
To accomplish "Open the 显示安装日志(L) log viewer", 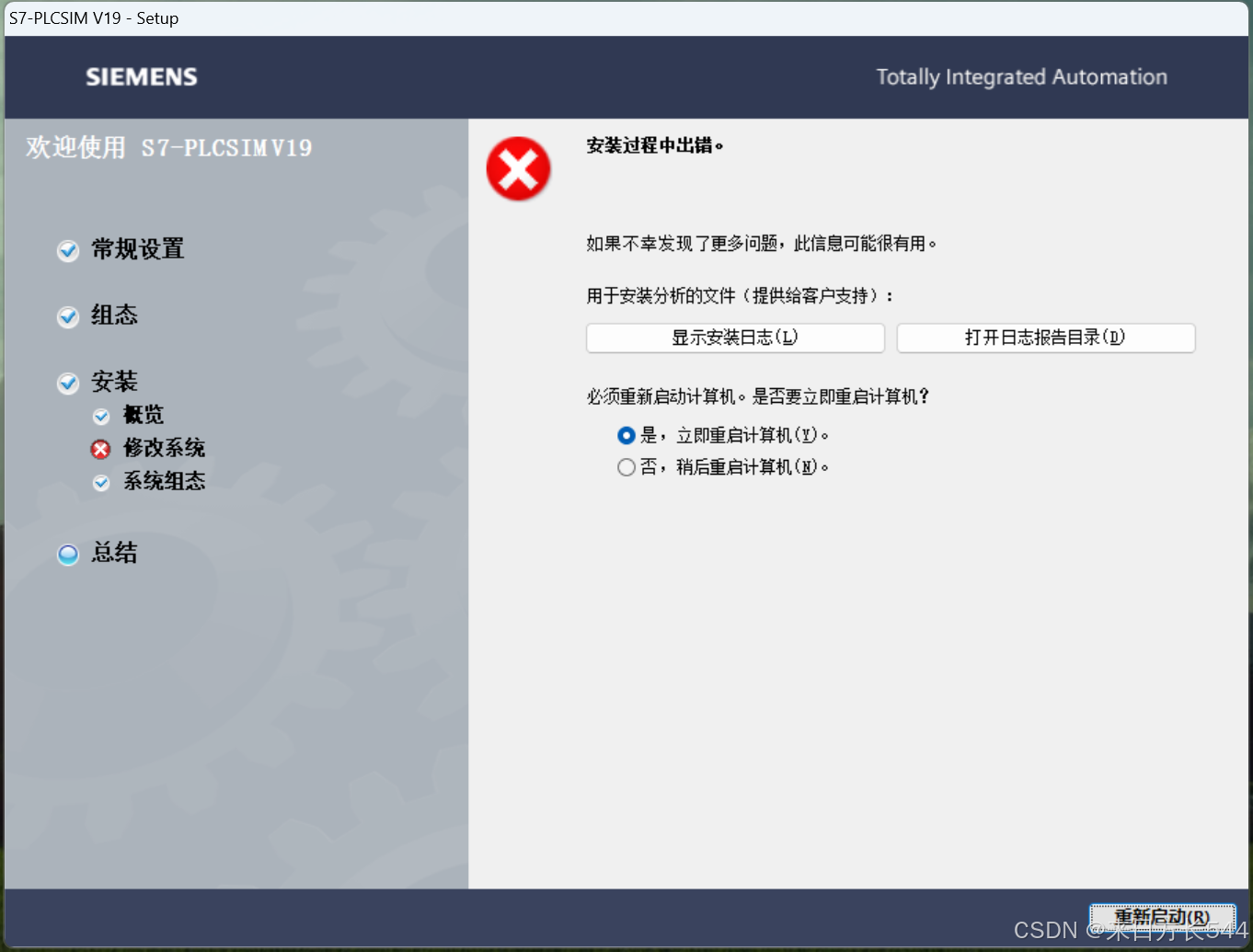I will pos(735,338).
